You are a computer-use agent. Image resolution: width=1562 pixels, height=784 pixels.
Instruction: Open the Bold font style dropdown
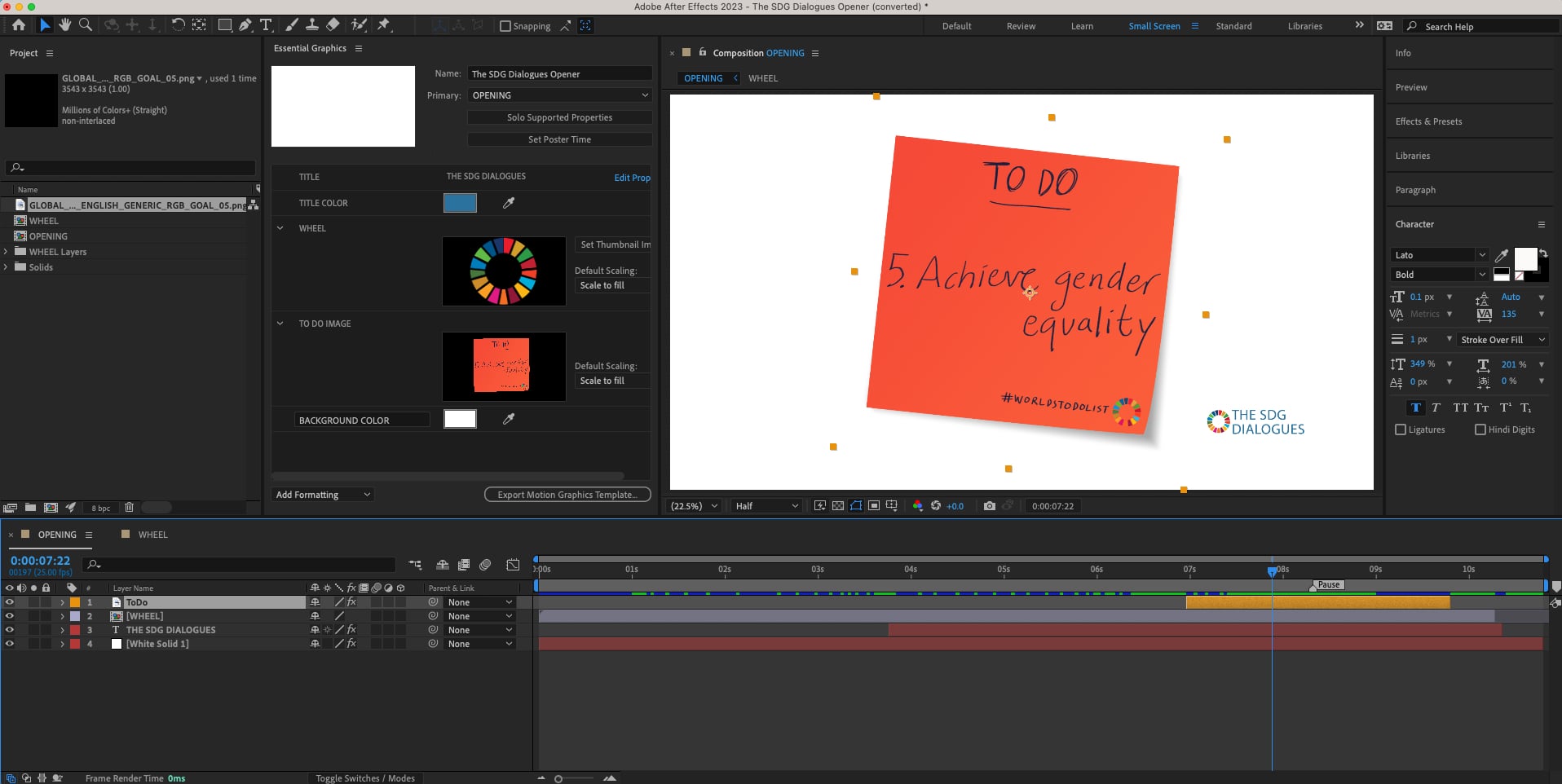pos(1440,275)
